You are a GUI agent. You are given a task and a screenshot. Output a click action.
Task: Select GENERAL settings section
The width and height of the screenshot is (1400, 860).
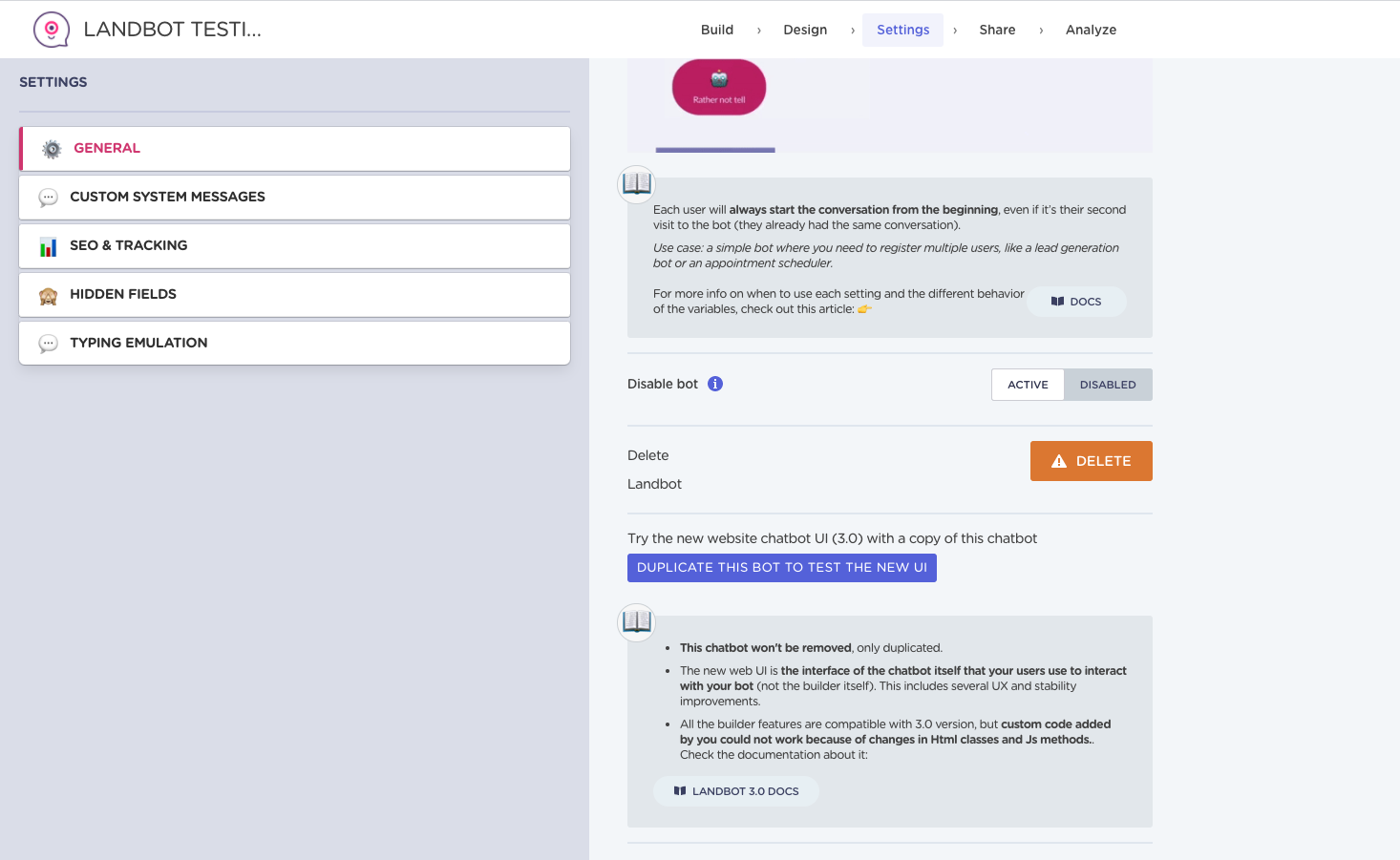click(295, 149)
